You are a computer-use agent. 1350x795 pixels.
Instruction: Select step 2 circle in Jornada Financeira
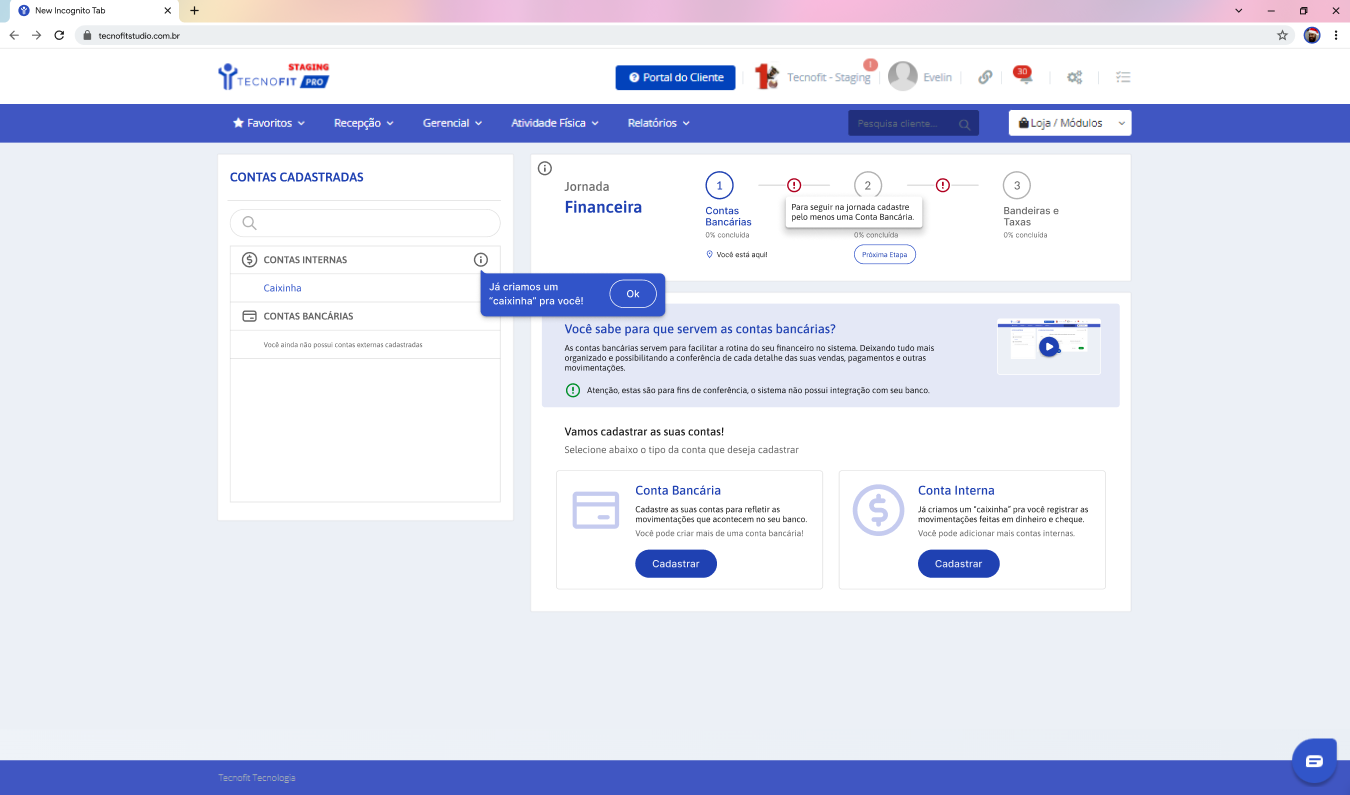tap(867, 185)
